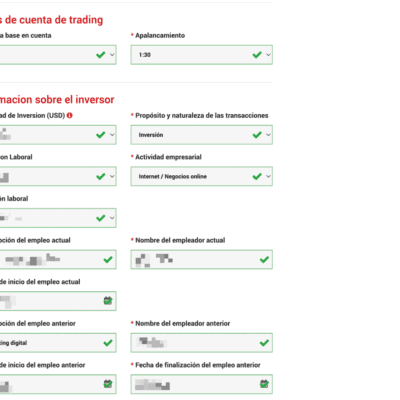Click the current job description text field
This screenshot has height=400, width=400.
point(57,259)
